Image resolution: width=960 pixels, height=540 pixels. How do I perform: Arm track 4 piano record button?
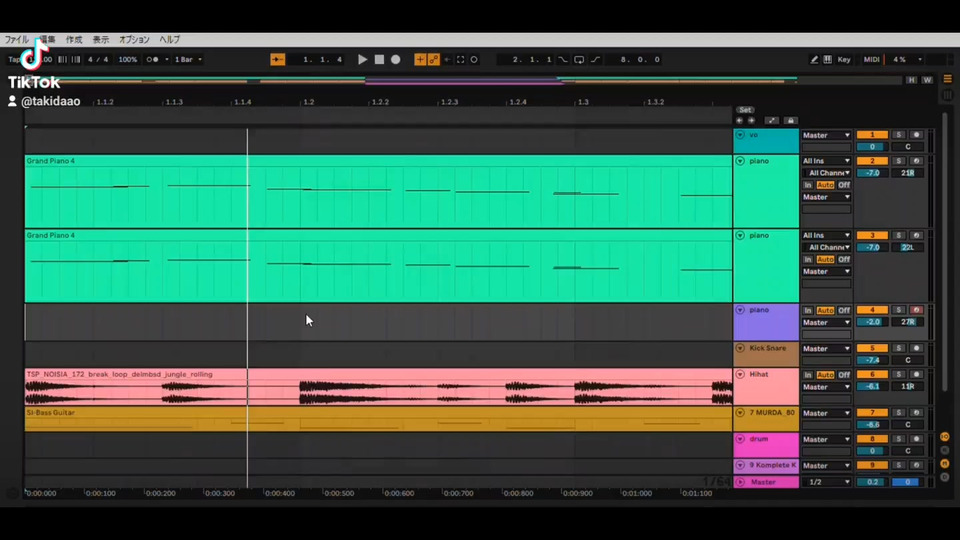pos(916,310)
